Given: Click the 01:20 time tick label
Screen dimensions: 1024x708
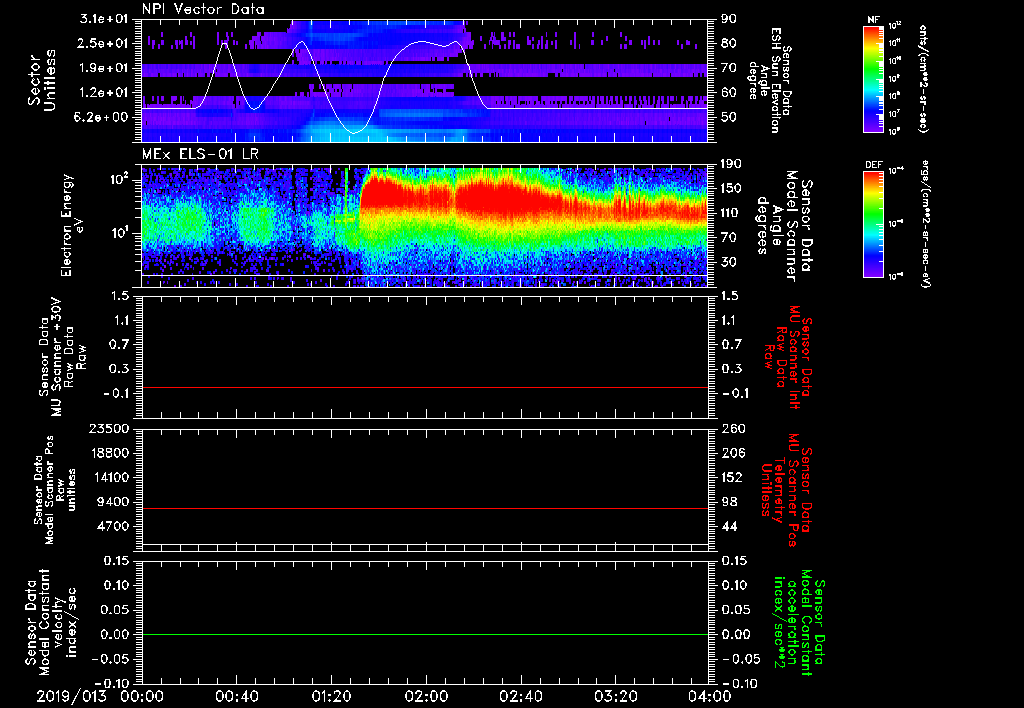Looking at the screenshot, I should [331, 696].
